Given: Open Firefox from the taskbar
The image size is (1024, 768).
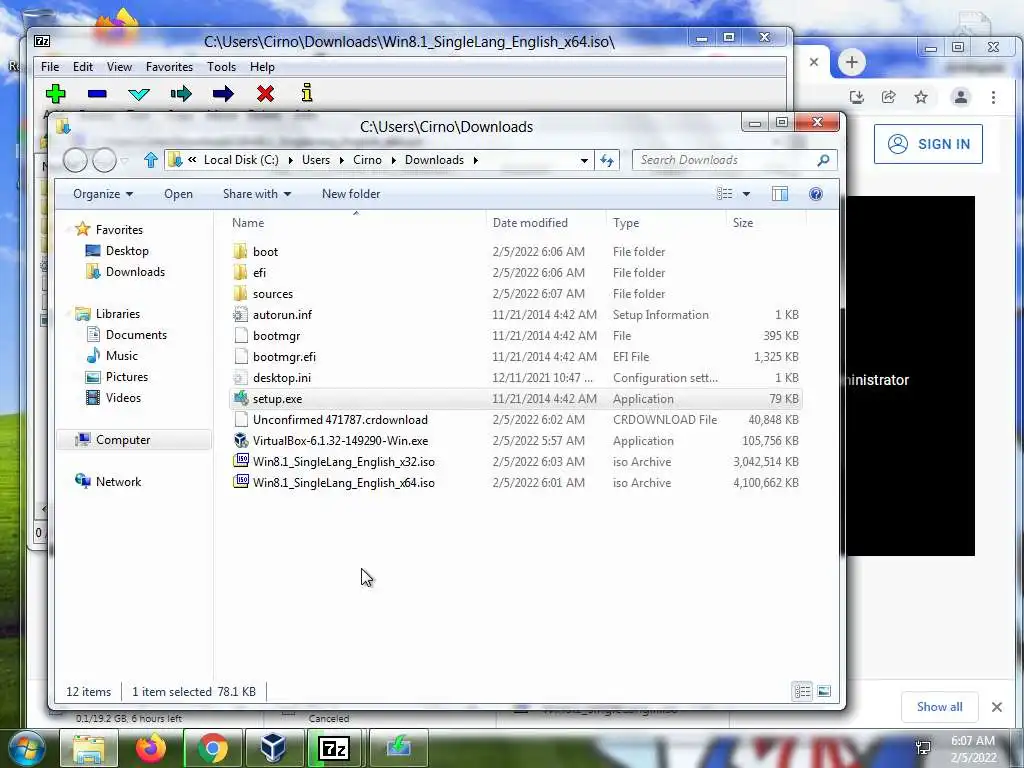Looking at the screenshot, I should pos(150,748).
